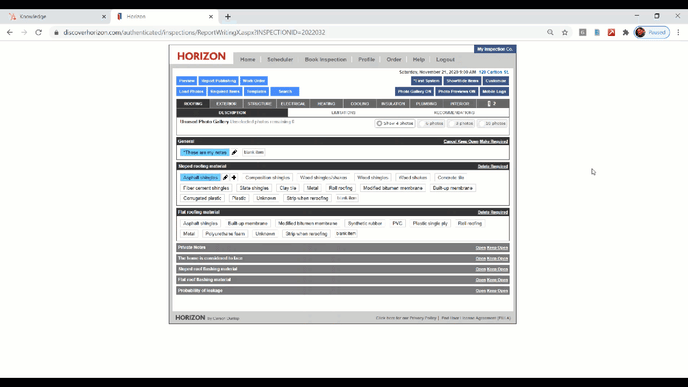688x387 pixels.
Task: Deselect the Asphalt shingles sloped roofing item
Action: 200,177
